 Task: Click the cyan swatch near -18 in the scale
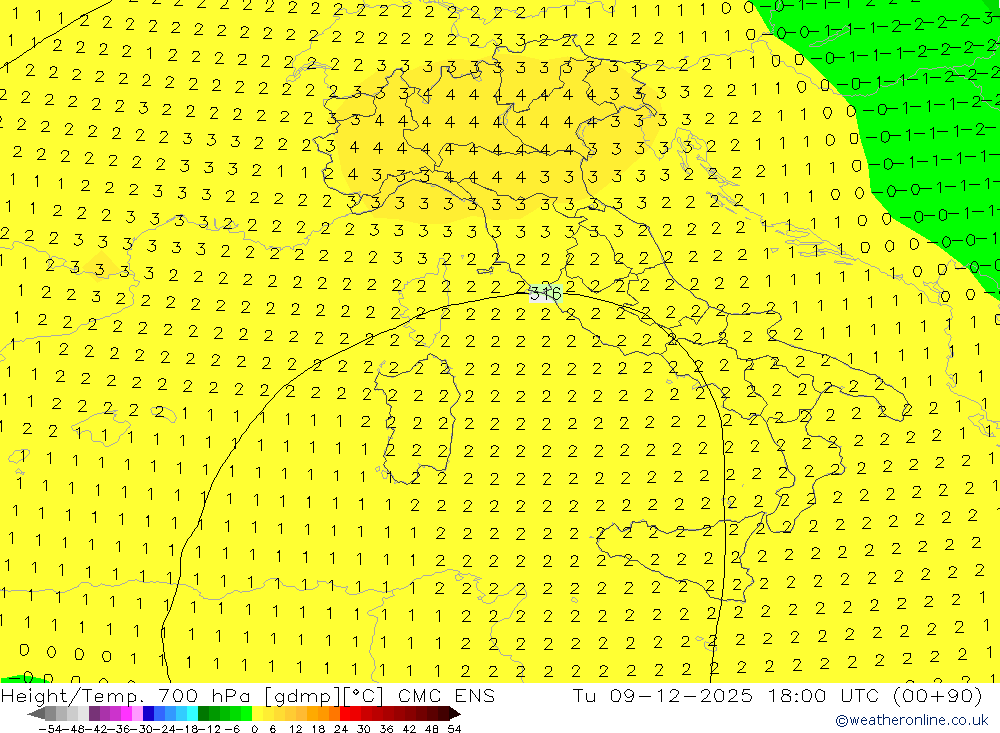coord(192,714)
